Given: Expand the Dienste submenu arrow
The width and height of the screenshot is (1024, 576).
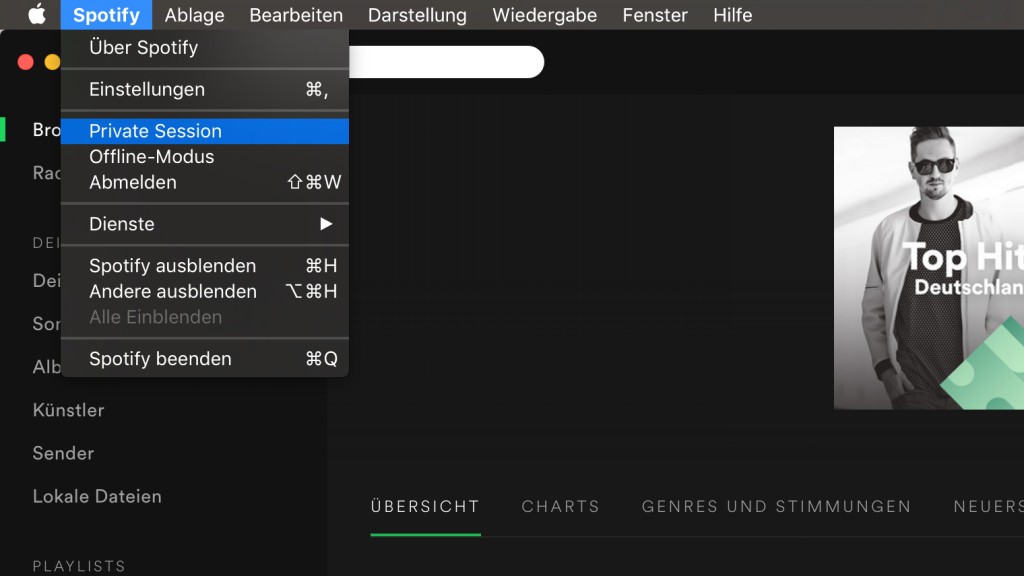Looking at the screenshot, I should coord(325,224).
